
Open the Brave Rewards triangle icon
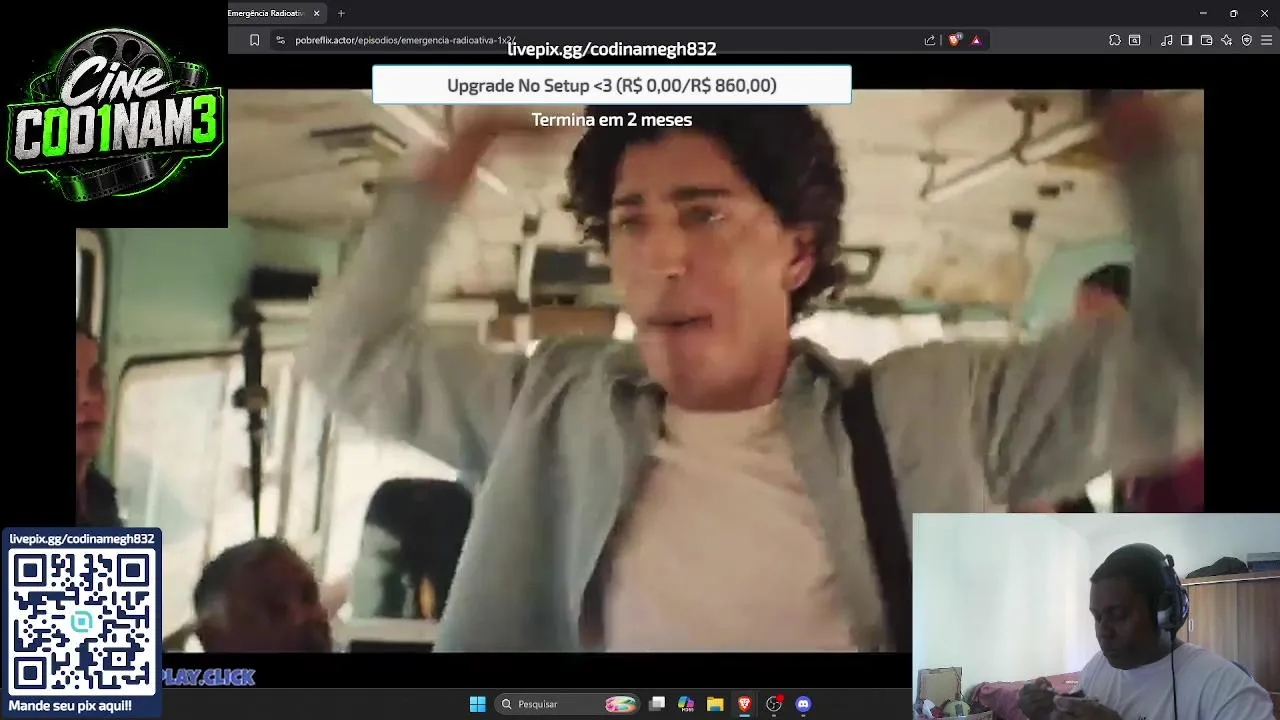(x=976, y=40)
